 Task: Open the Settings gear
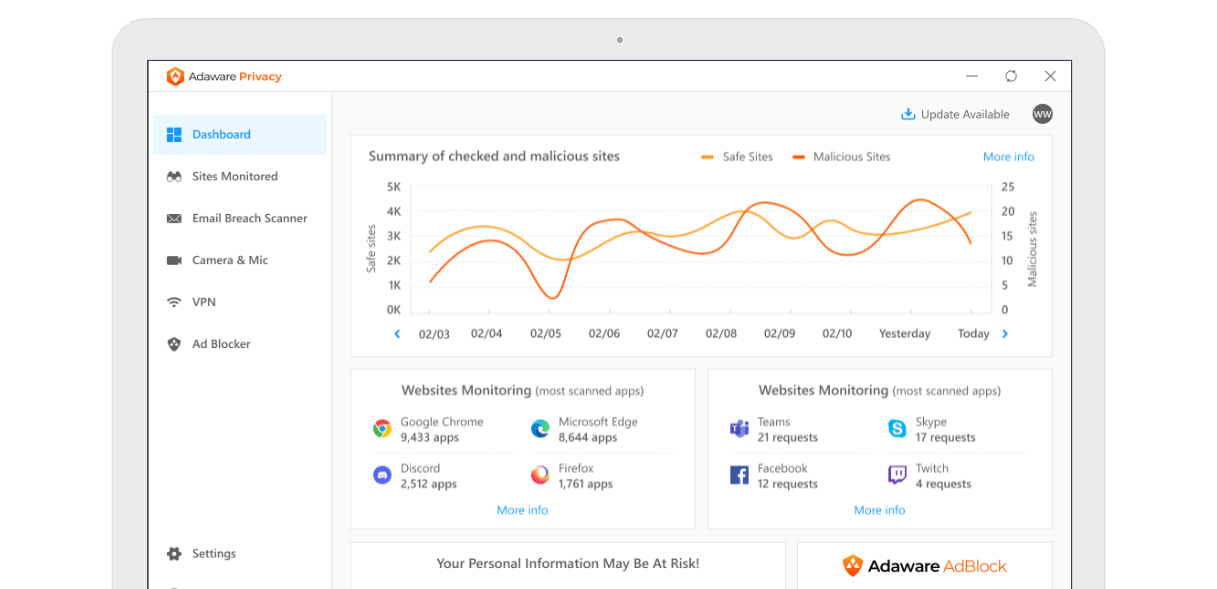click(x=172, y=553)
